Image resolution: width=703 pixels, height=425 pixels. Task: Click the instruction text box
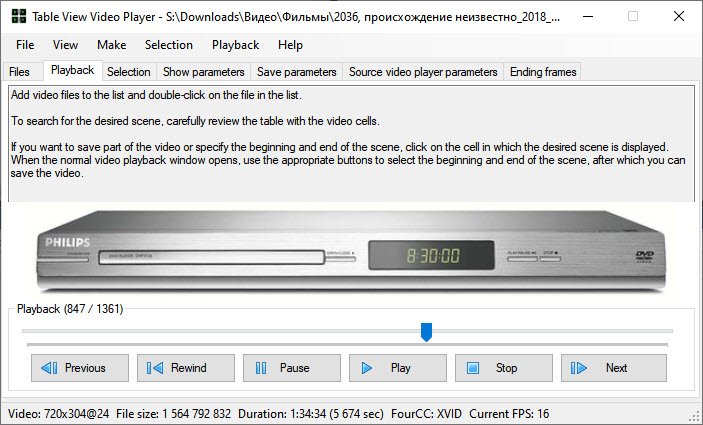click(x=352, y=143)
